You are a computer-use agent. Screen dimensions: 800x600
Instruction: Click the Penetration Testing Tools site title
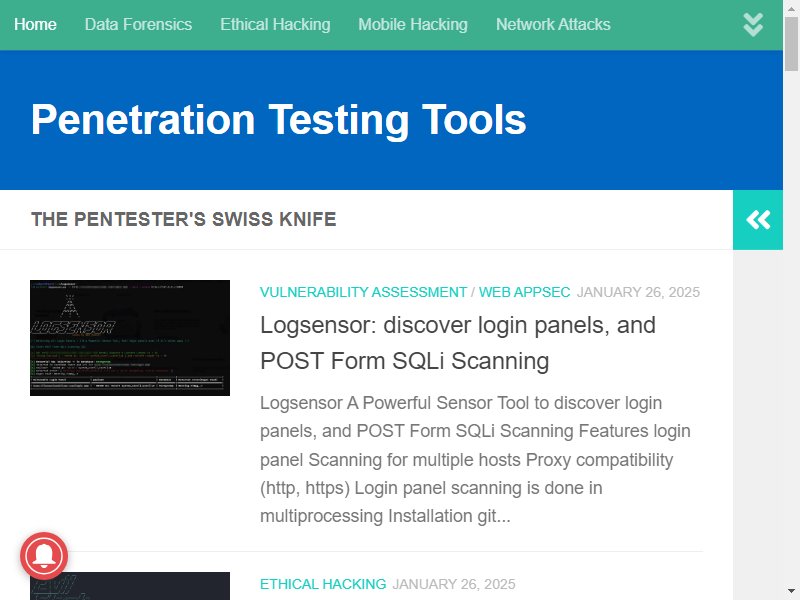279,119
